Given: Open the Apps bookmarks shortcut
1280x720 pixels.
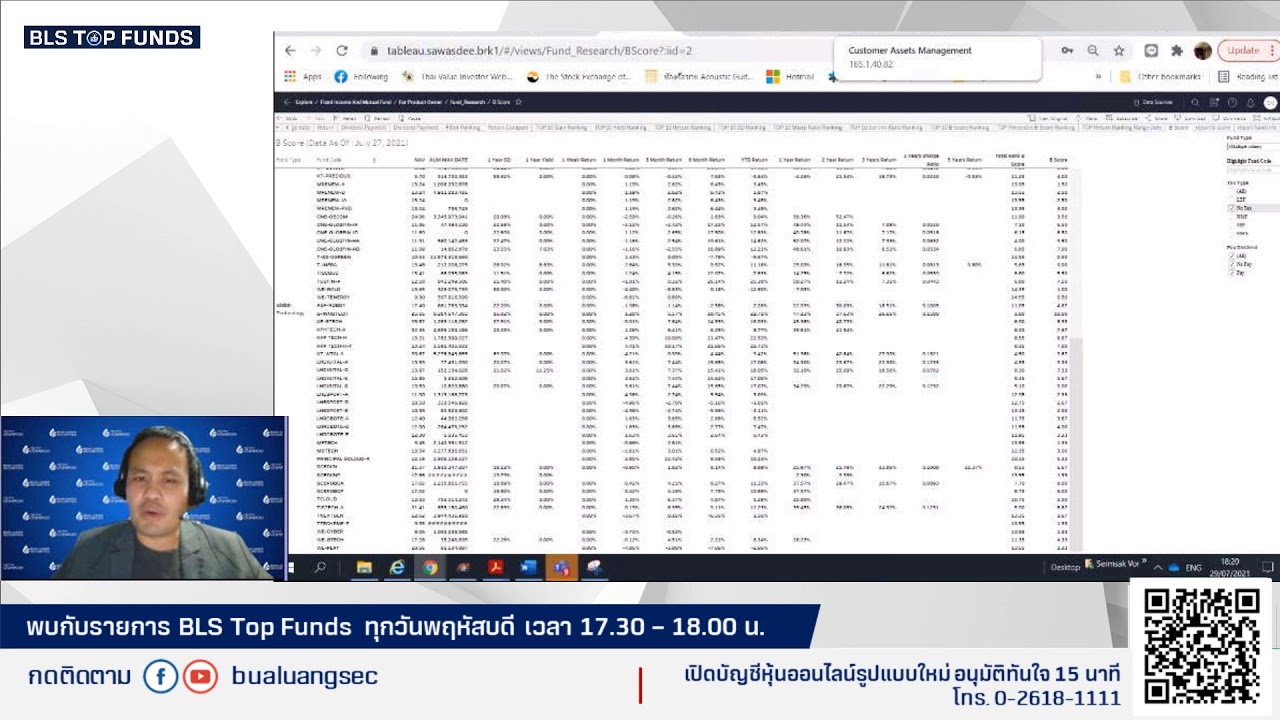Looking at the screenshot, I should coord(303,76).
